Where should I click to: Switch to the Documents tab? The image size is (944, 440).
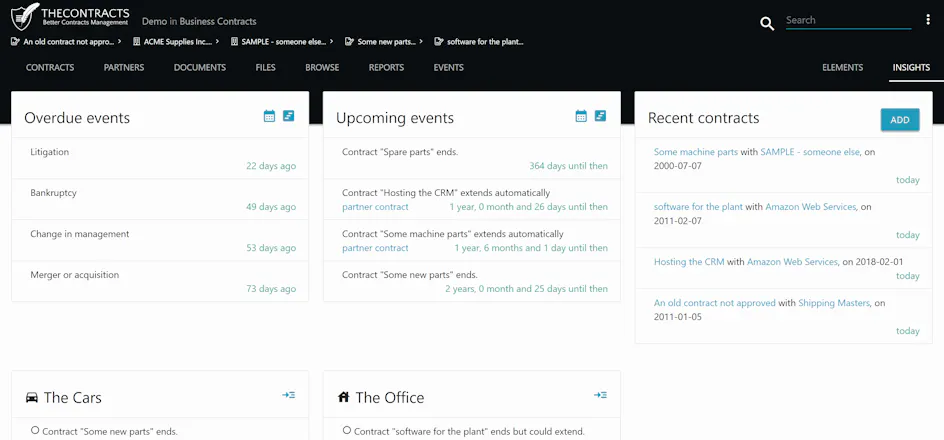pos(200,67)
